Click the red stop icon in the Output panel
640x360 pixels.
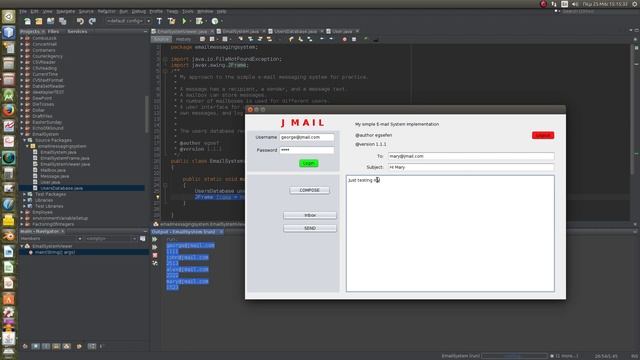155,256
